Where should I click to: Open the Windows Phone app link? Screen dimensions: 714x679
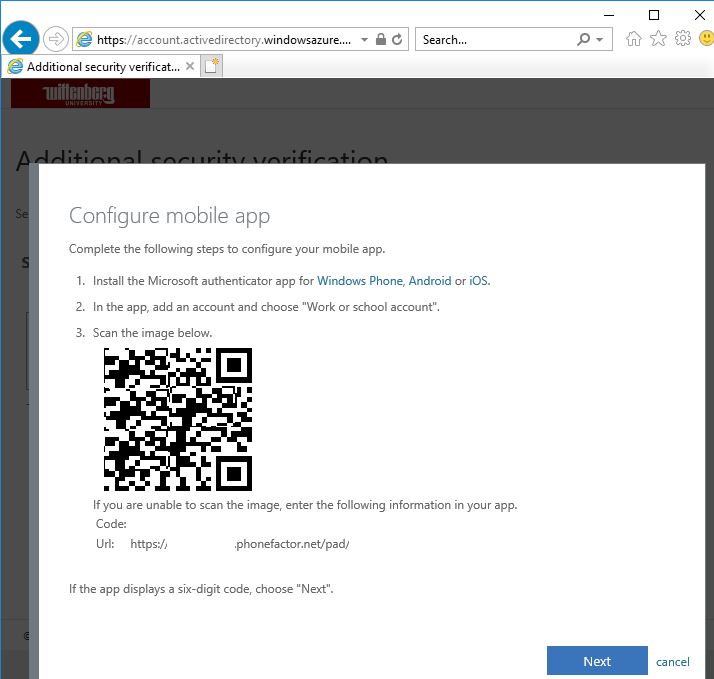coord(360,281)
